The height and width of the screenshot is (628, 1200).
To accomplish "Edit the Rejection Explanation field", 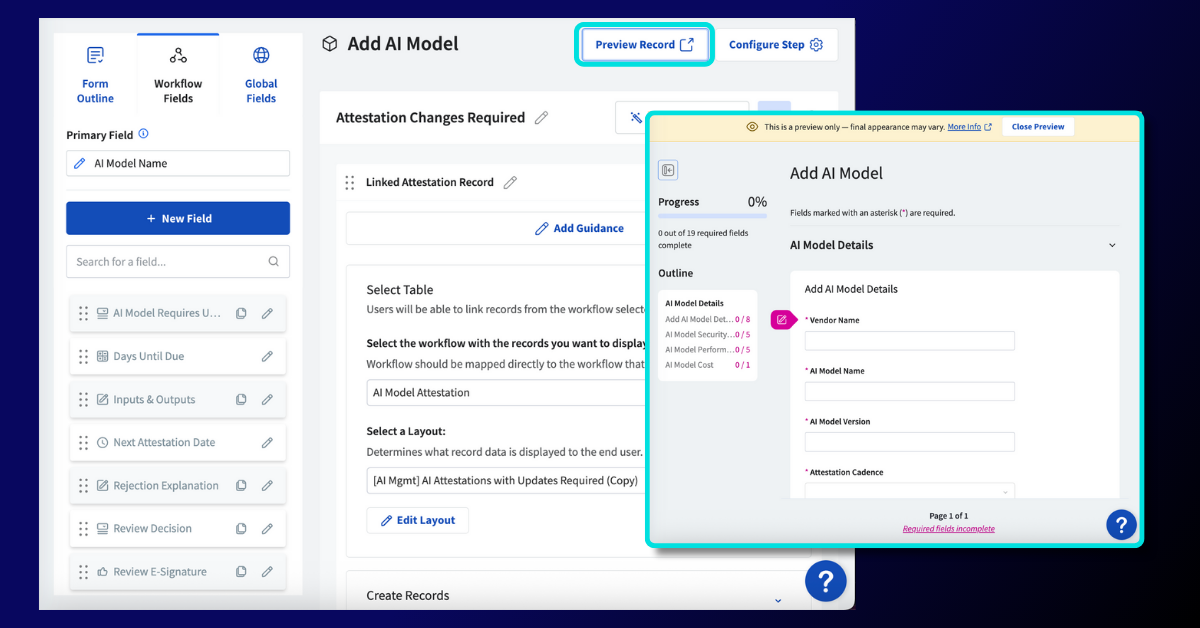I will (267, 485).
